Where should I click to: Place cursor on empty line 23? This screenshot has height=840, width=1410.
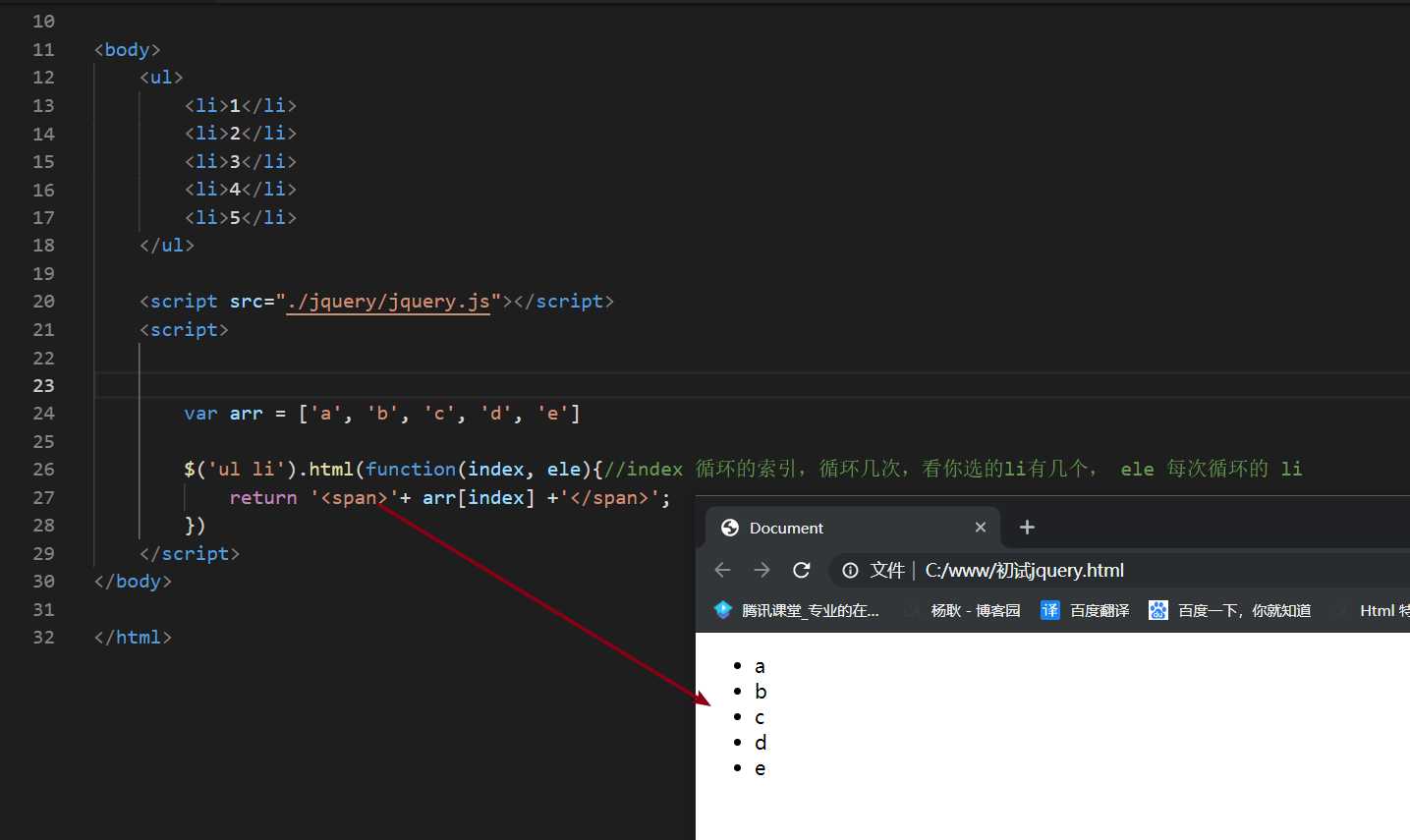point(752,385)
